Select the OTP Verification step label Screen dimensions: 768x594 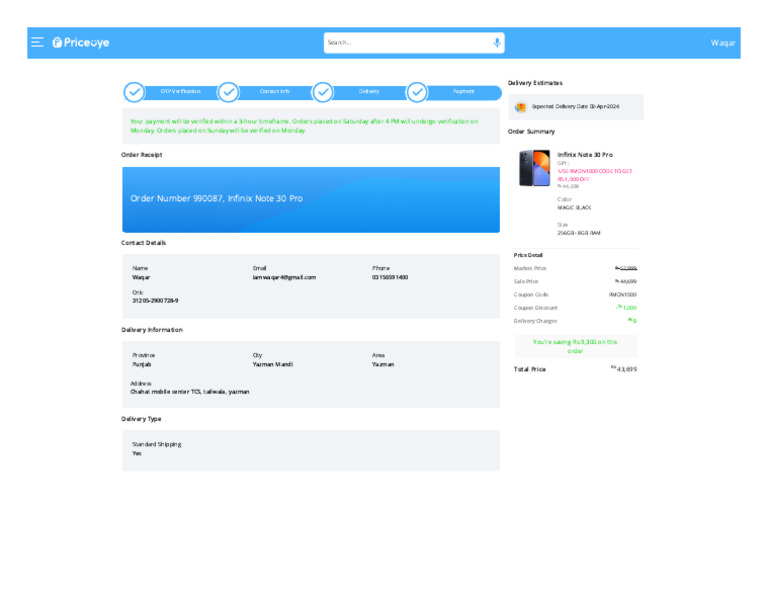pos(181,92)
